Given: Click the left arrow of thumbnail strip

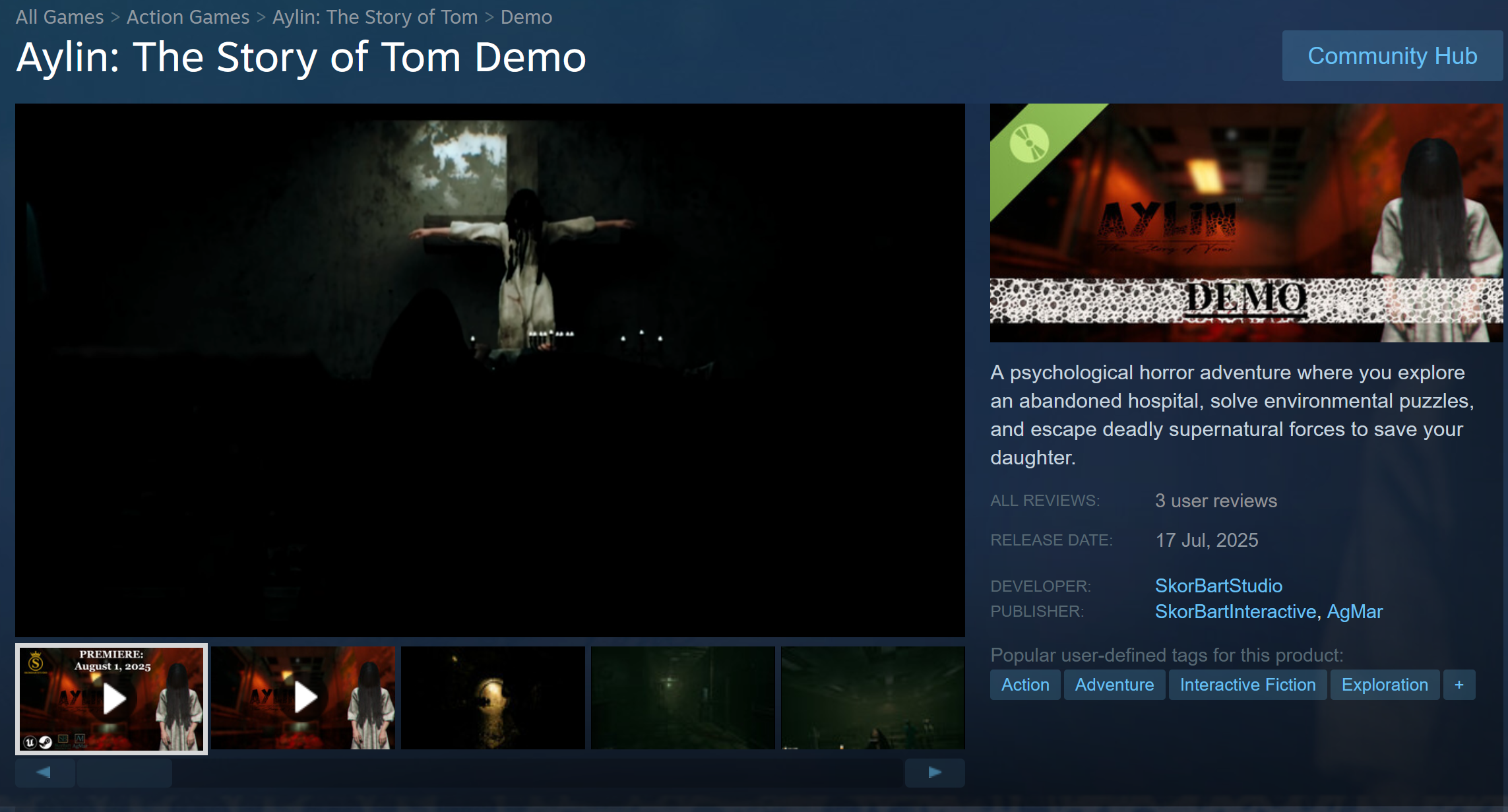Looking at the screenshot, I should [44, 772].
